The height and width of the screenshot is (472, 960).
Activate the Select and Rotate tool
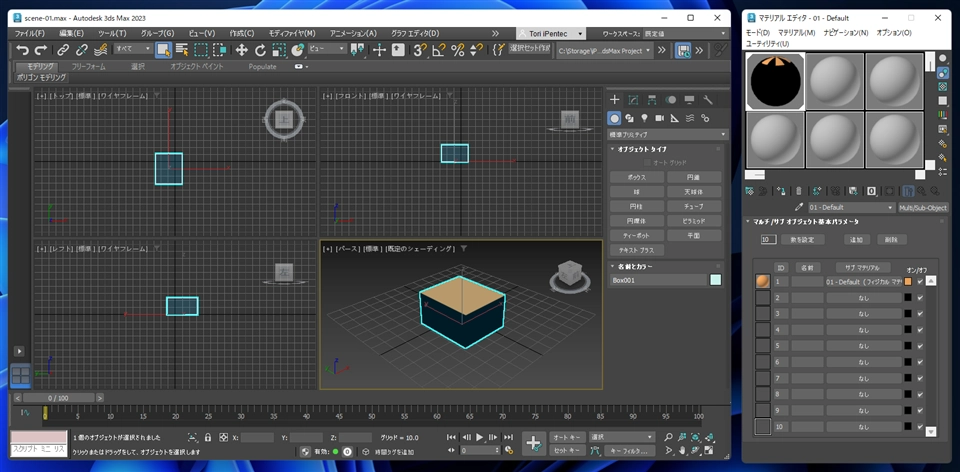260,50
